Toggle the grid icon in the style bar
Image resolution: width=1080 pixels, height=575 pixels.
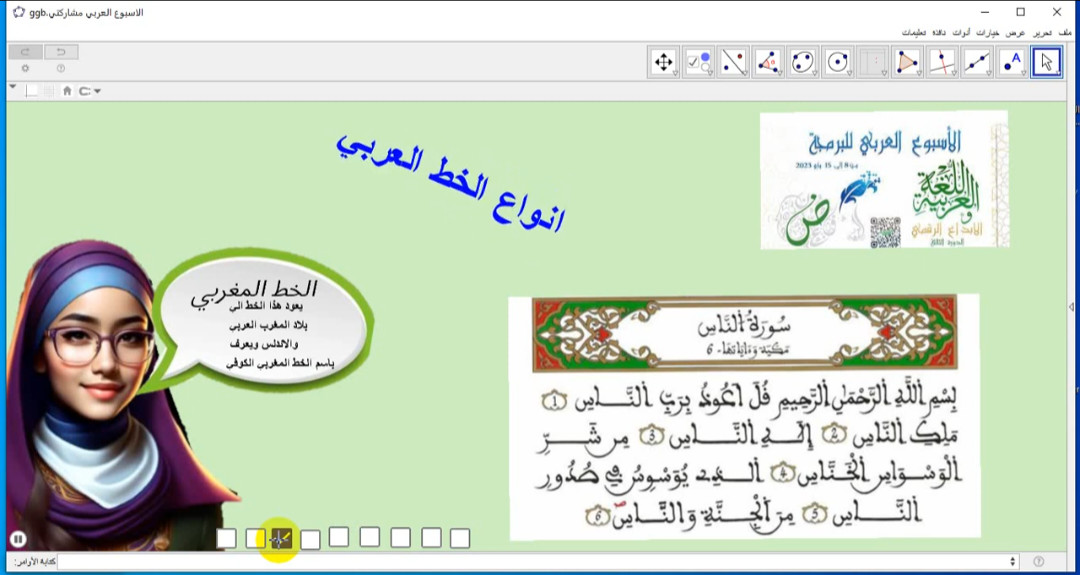(49, 90)
